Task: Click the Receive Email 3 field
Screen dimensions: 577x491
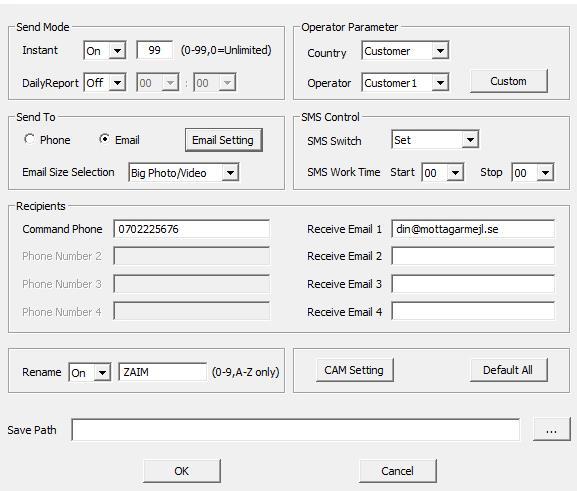Action: 473,284
